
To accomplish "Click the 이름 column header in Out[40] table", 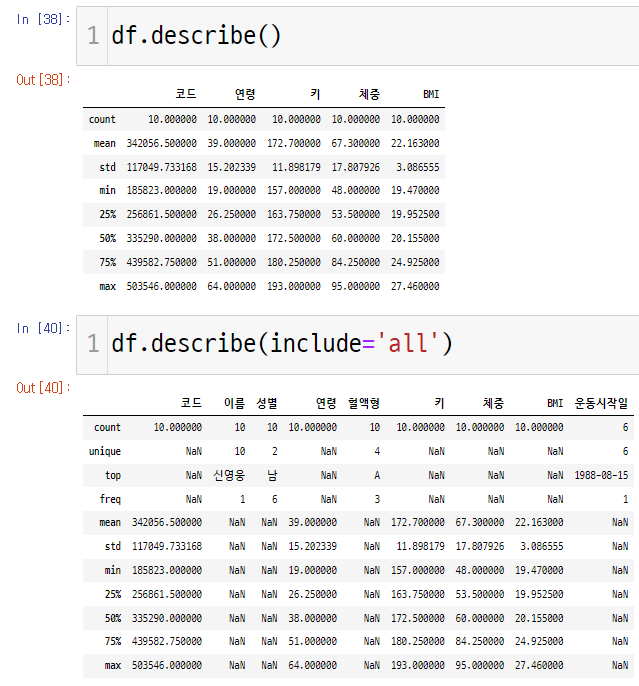I will click(234, 403).
